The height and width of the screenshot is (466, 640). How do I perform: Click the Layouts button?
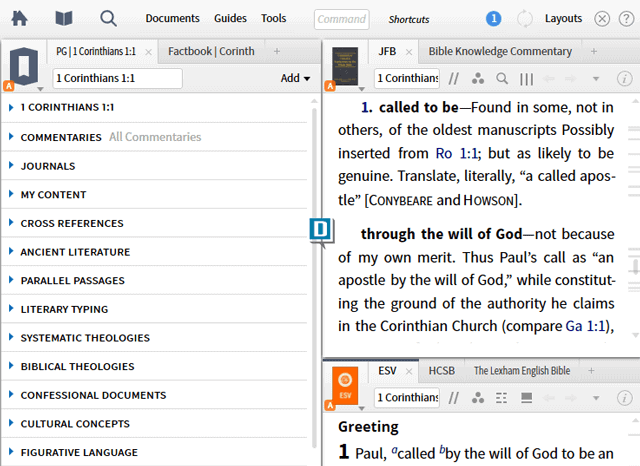(564, 18)
